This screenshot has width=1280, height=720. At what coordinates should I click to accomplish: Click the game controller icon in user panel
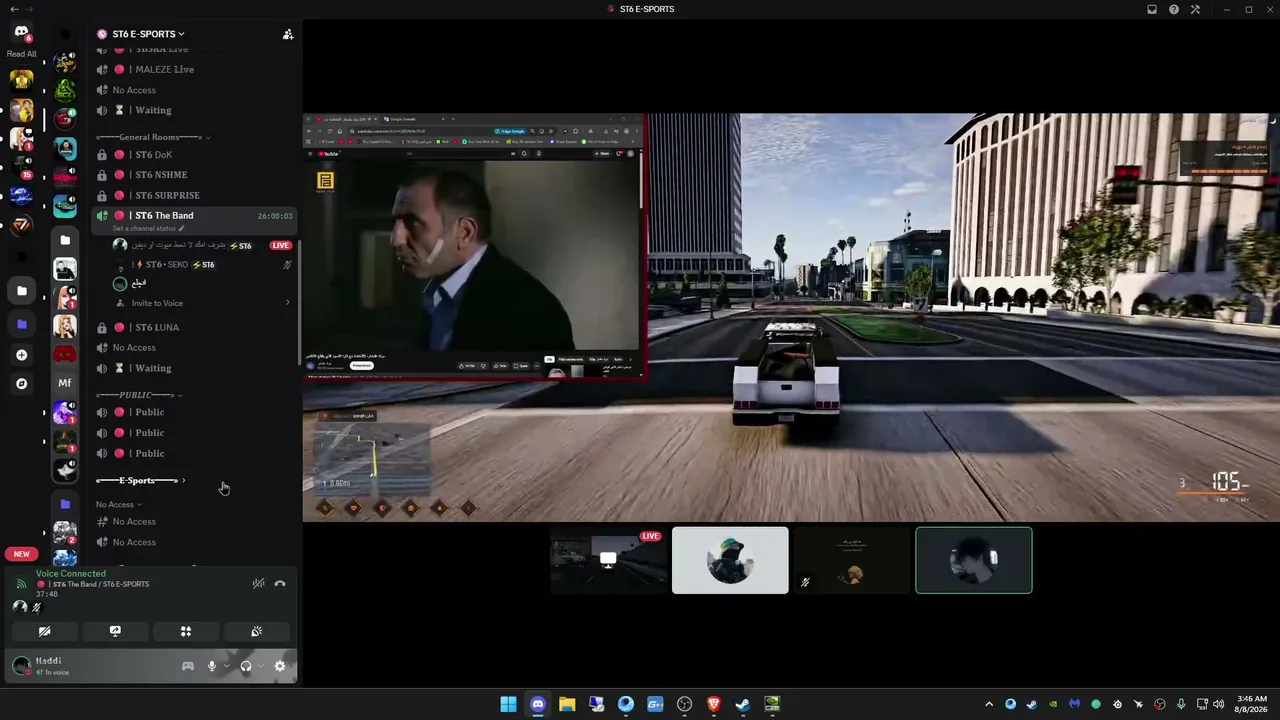(187, 666)
